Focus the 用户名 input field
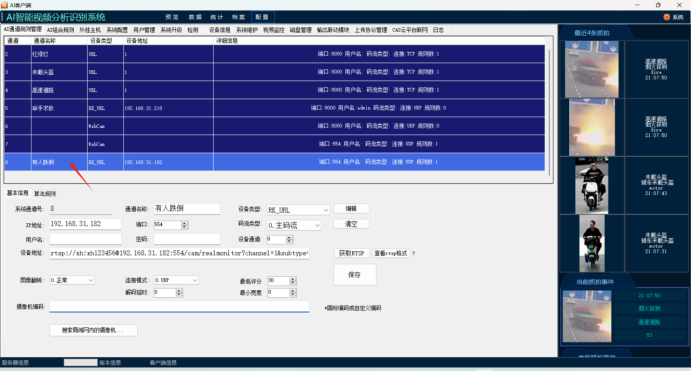 tap(85, 239)
